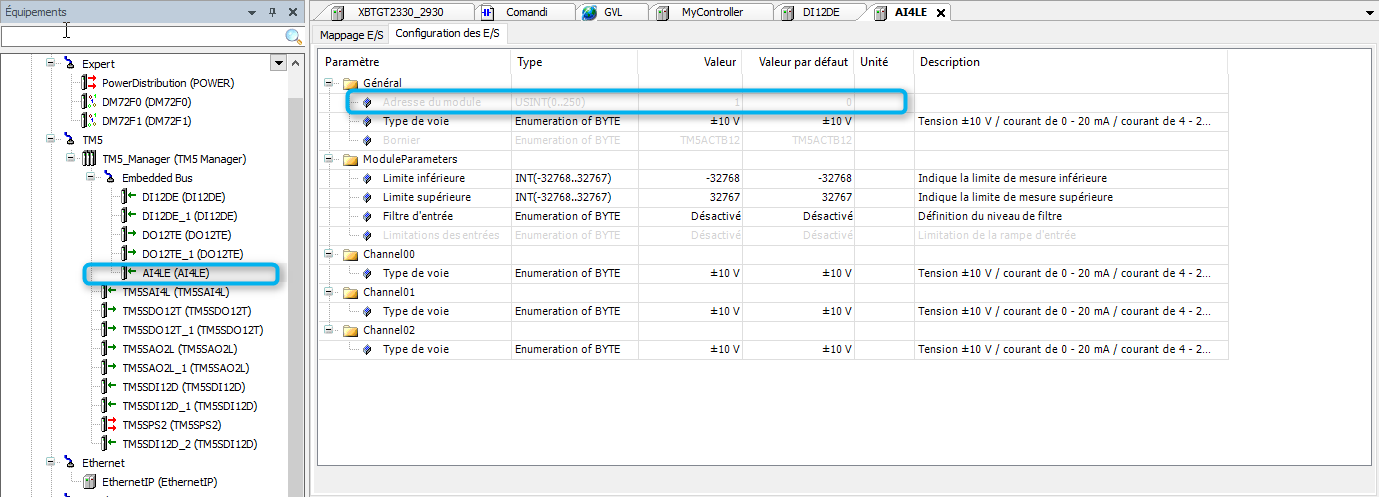Select the PowerDistribution (POWER) module icon
The width and height of the screenshot is (1379, 497).
88,83
